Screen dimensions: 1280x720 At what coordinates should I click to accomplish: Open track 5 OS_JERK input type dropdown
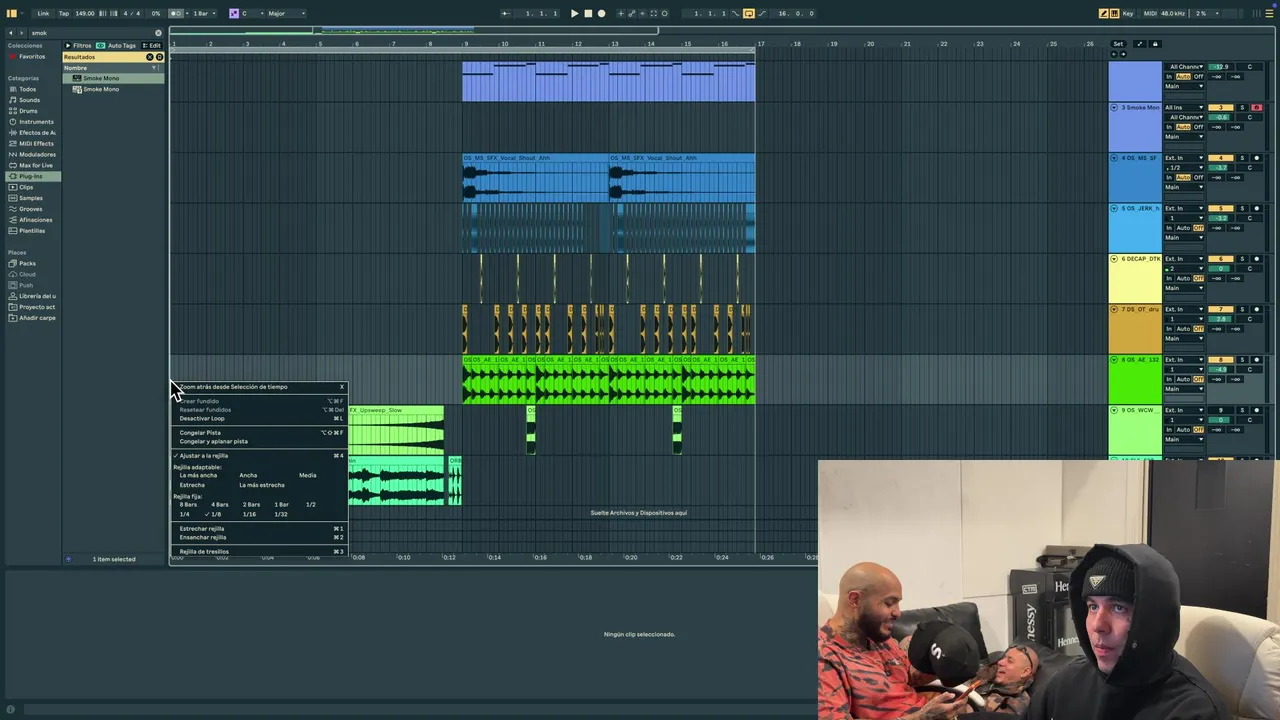click(x=1184, y=208)
